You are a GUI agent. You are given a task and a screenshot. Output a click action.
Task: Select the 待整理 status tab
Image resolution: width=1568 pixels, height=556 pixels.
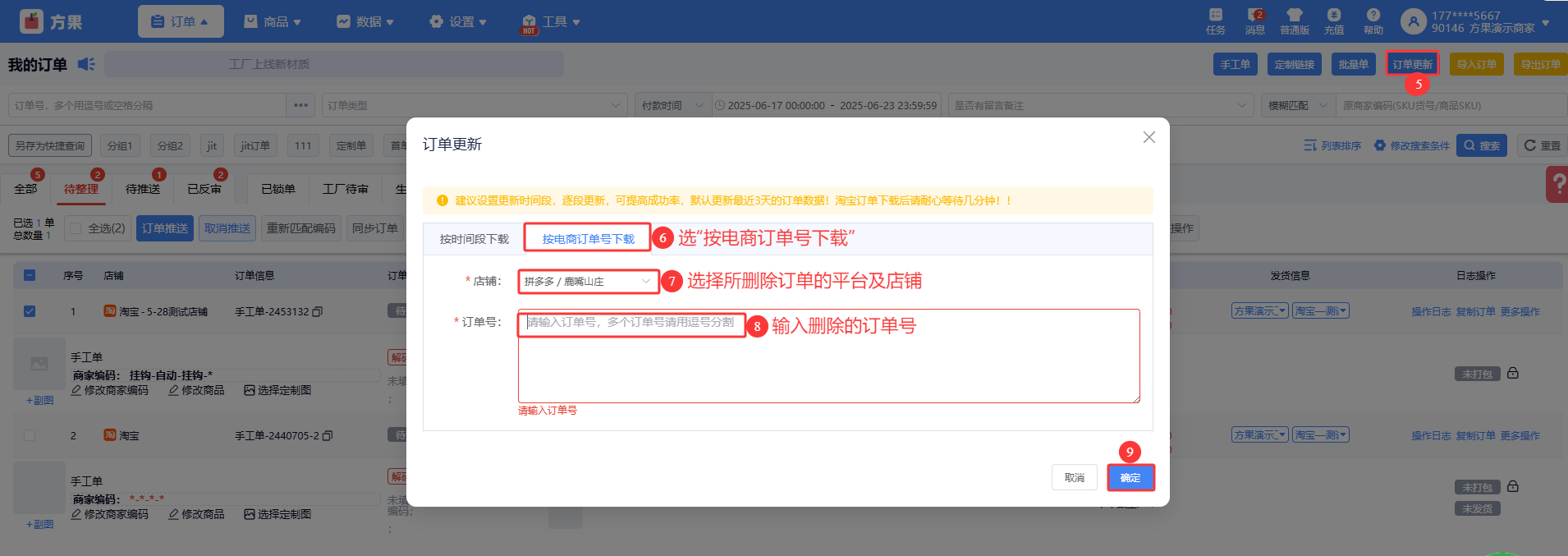click(80, 189)
